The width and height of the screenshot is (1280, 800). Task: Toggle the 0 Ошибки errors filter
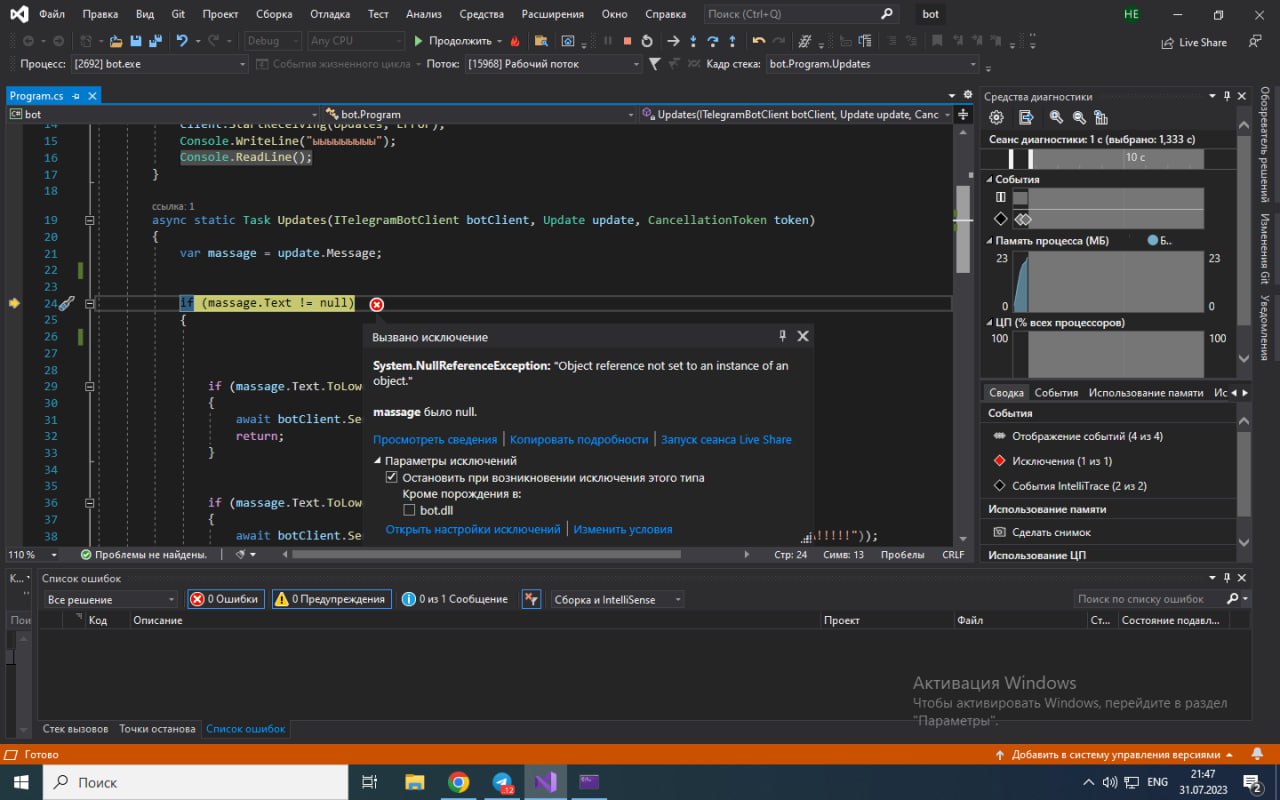(226, 599)
